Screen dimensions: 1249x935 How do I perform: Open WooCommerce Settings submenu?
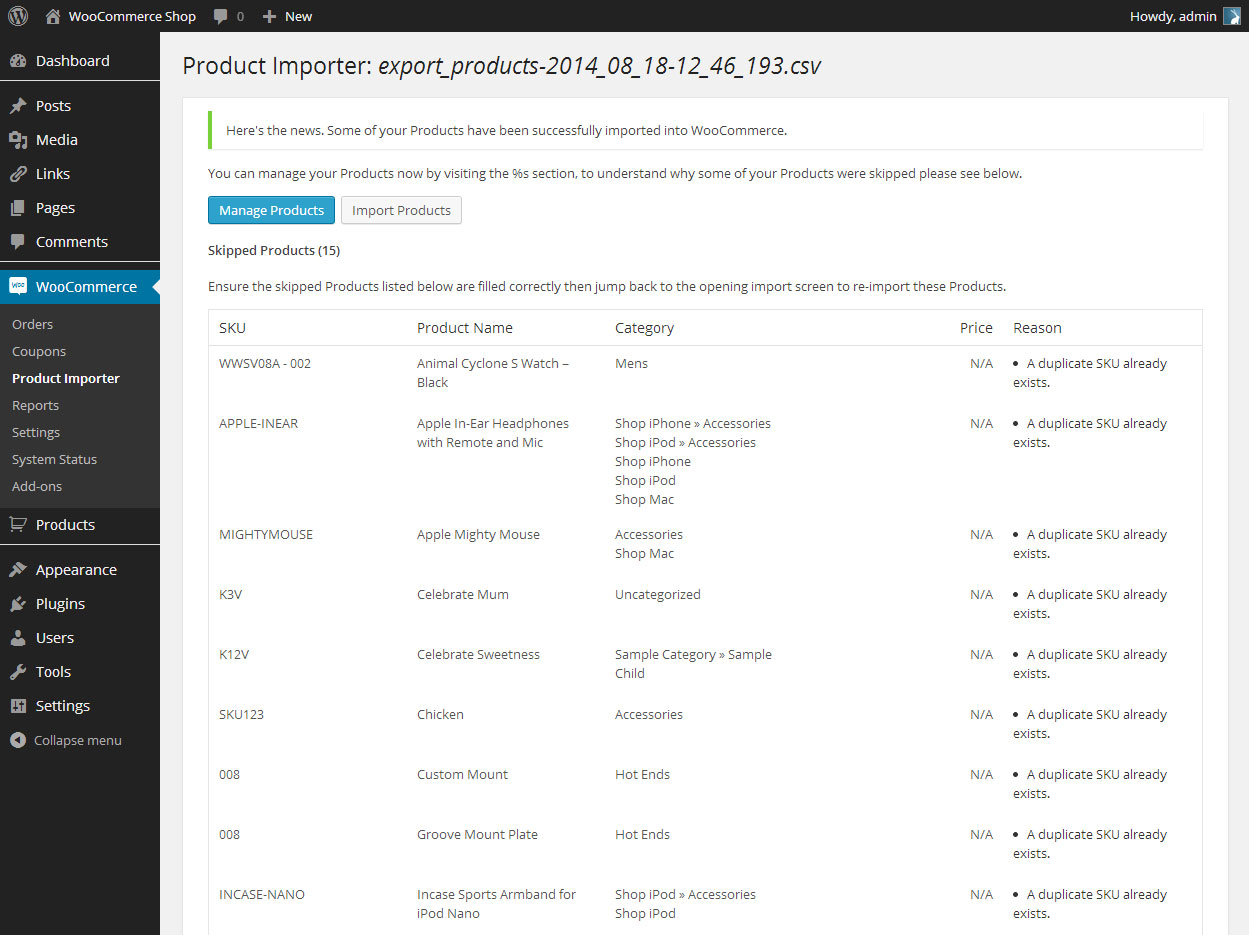point(36,433)
